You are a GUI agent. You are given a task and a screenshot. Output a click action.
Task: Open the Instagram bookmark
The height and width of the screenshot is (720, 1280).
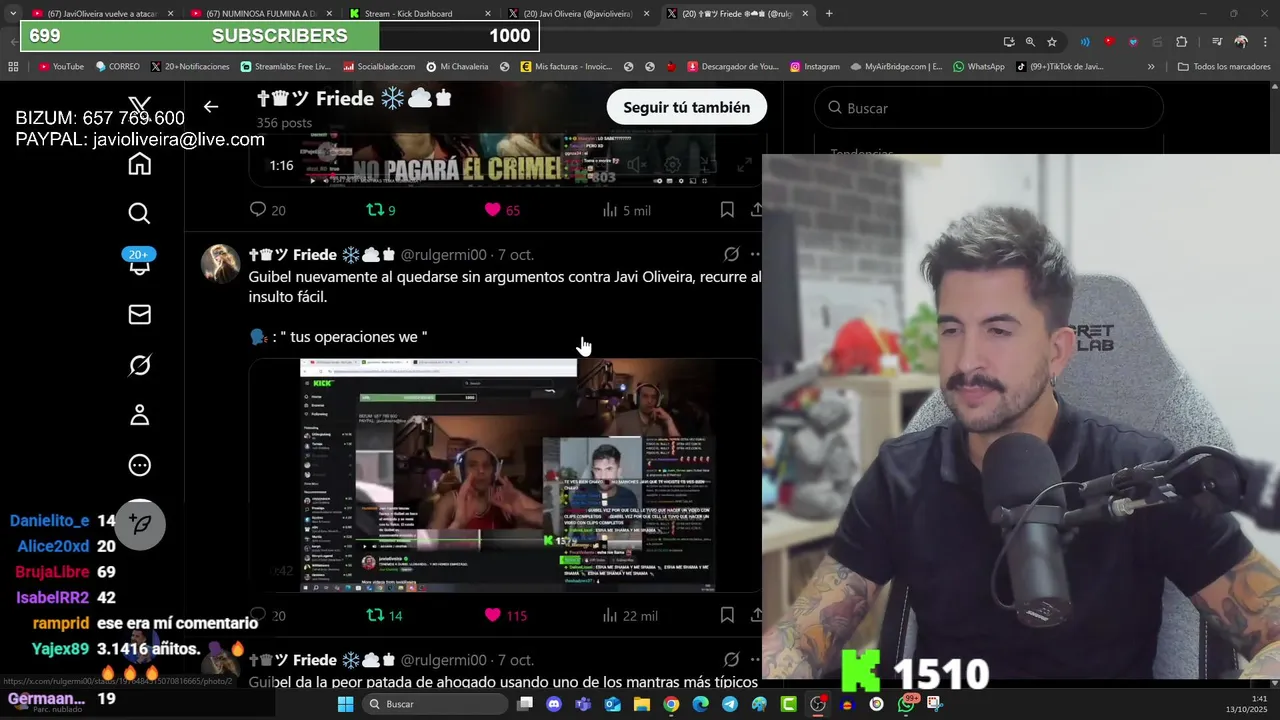pyautogui.click(x=815, y=67)
